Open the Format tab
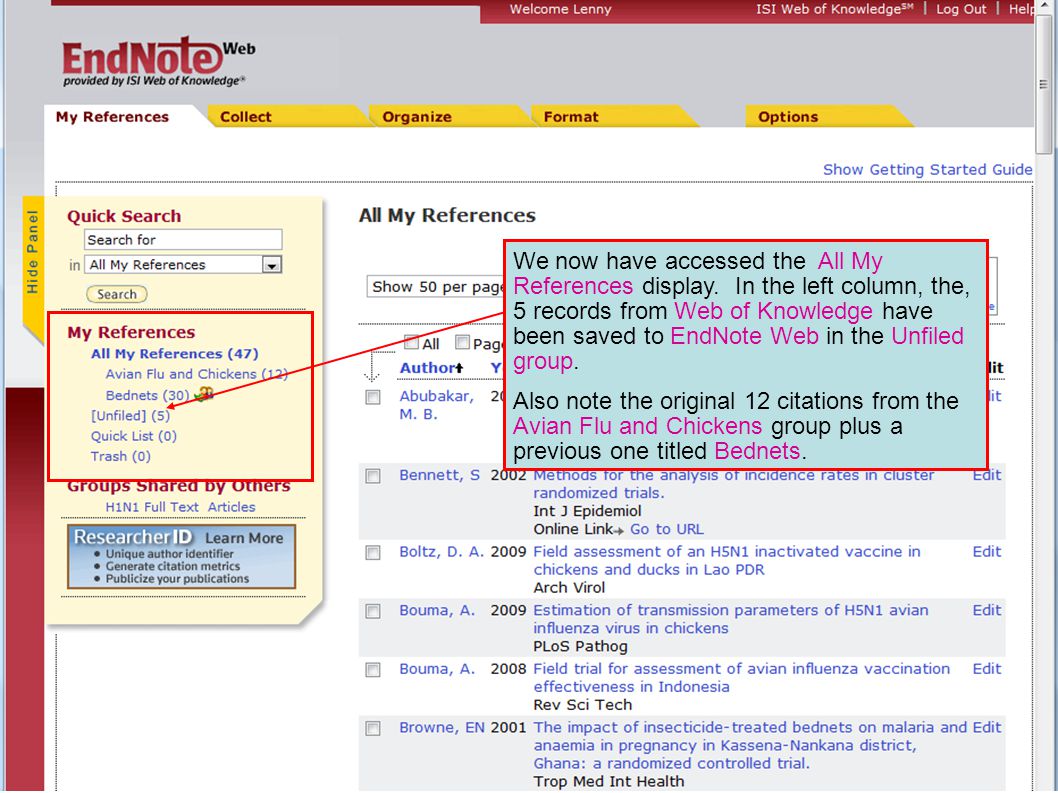The height and width of the screenshot is (793, 1058). (571, 117)
